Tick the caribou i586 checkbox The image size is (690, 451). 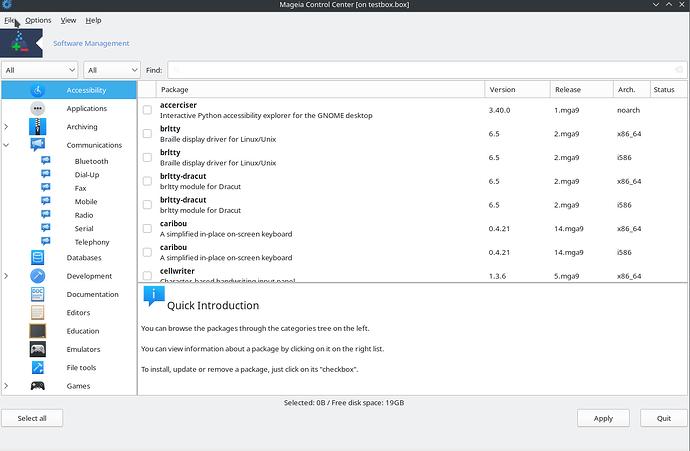(147, 253)
